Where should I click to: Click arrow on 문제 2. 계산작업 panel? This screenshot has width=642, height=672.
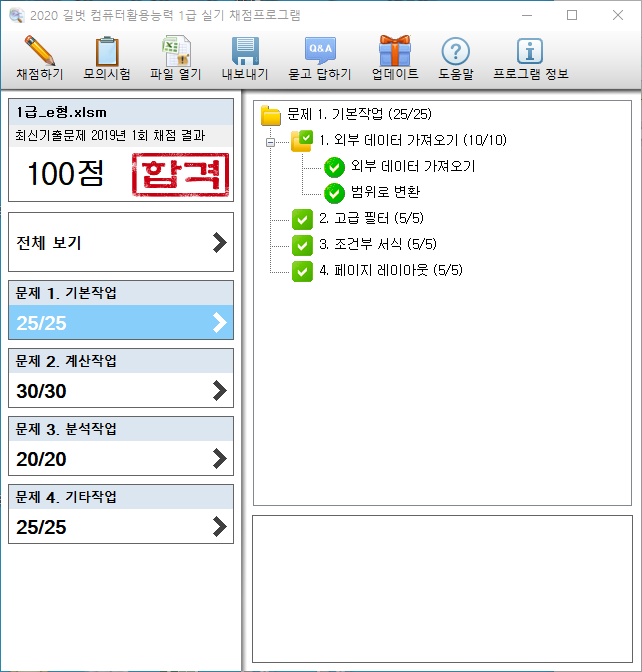click(220, 391)
